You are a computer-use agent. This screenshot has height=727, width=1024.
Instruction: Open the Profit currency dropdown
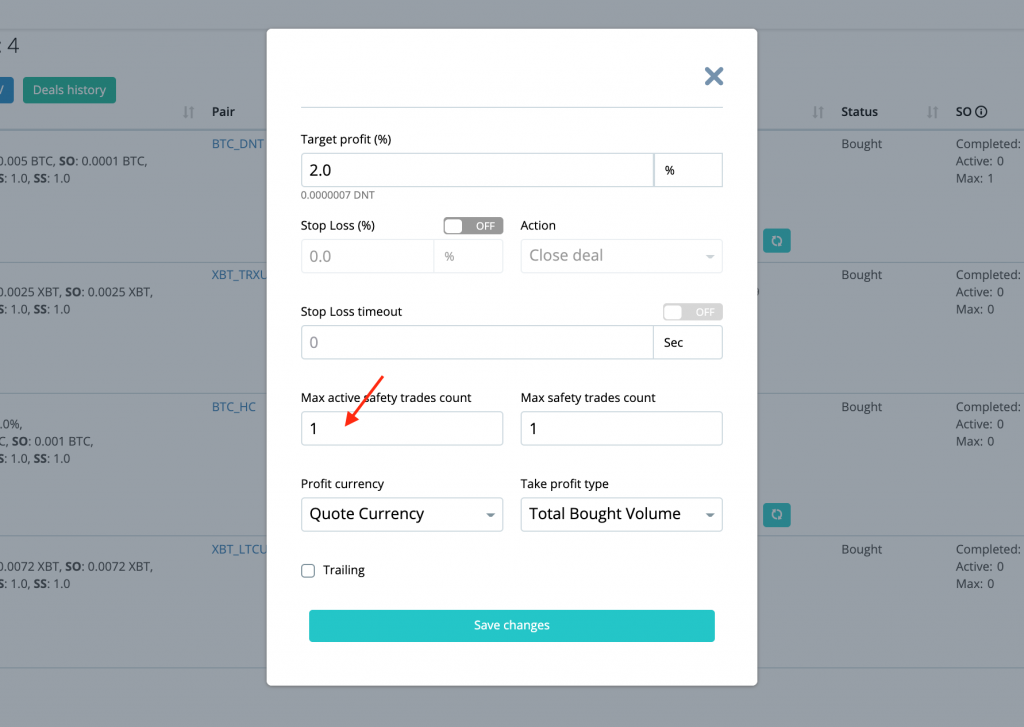coord(401,514)
